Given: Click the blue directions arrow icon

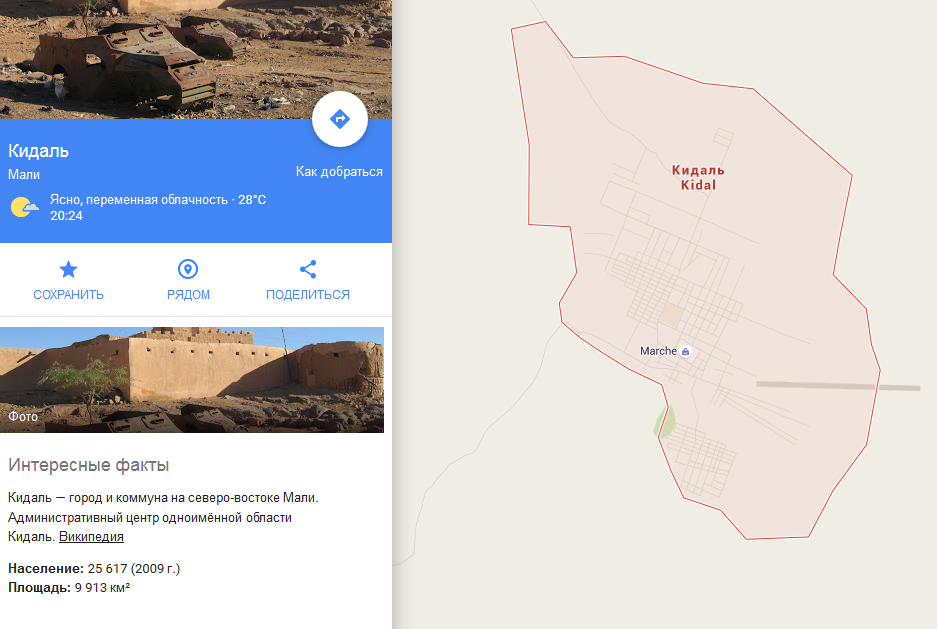Looking at the screenshot, I should tap(339, 119).
